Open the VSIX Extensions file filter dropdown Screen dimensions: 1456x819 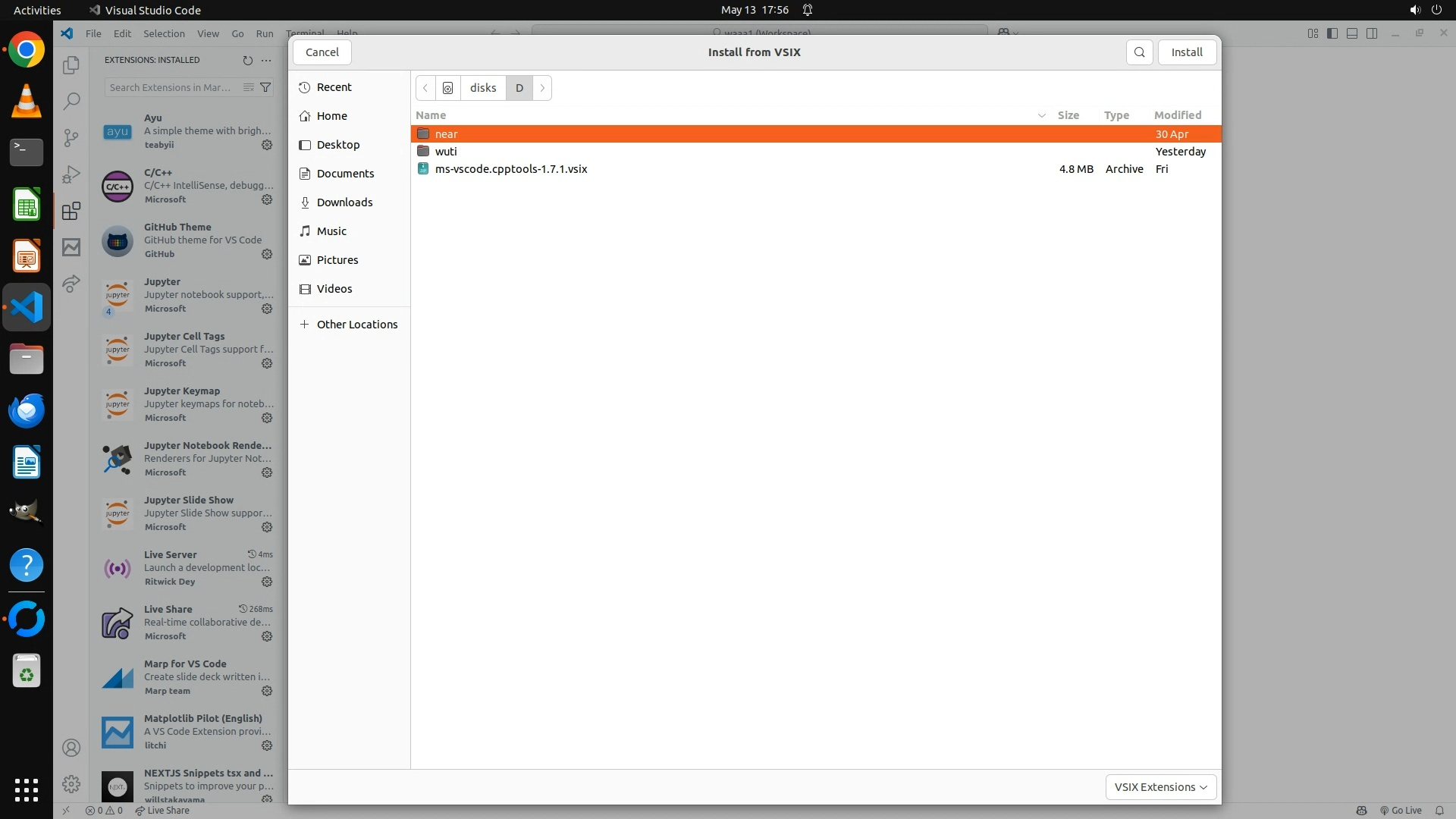pos(1160,787)
